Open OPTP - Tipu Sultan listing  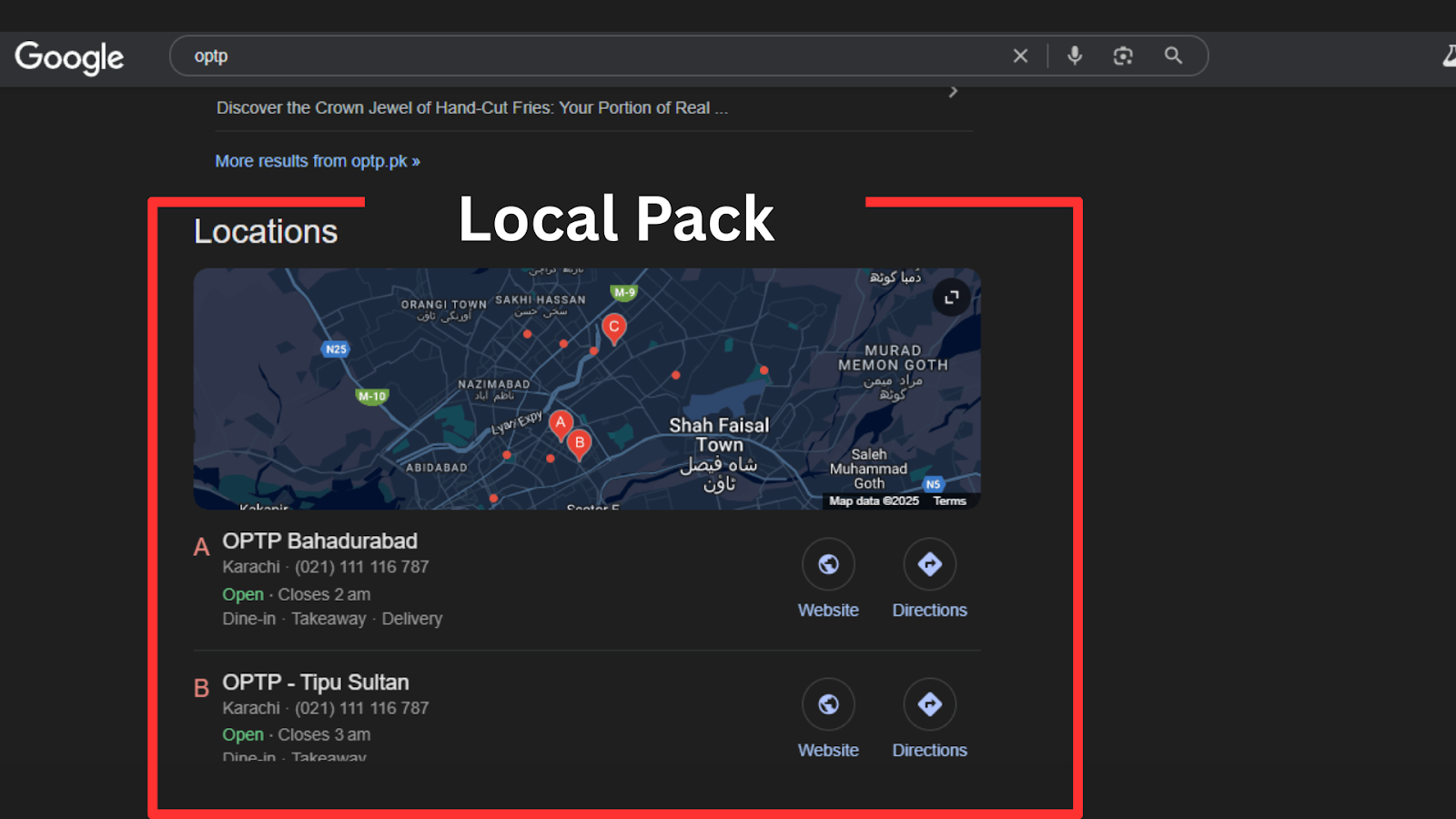click(316, 682)
